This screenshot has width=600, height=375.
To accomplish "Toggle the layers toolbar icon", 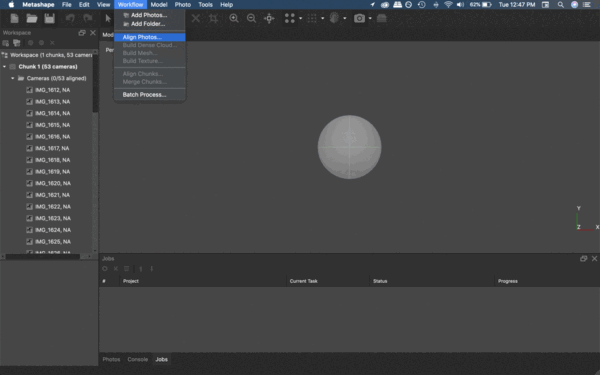I will (x=382, y=18).
